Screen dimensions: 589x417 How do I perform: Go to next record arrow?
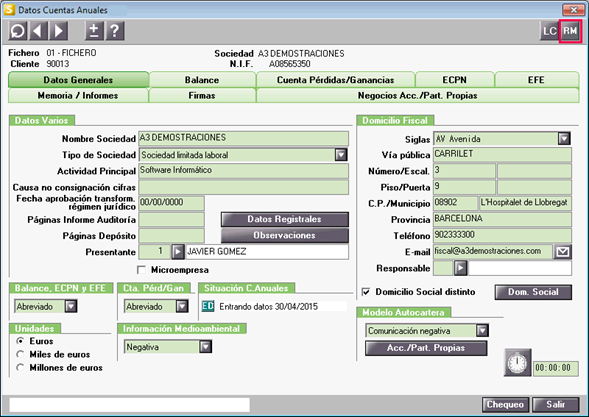58,31
